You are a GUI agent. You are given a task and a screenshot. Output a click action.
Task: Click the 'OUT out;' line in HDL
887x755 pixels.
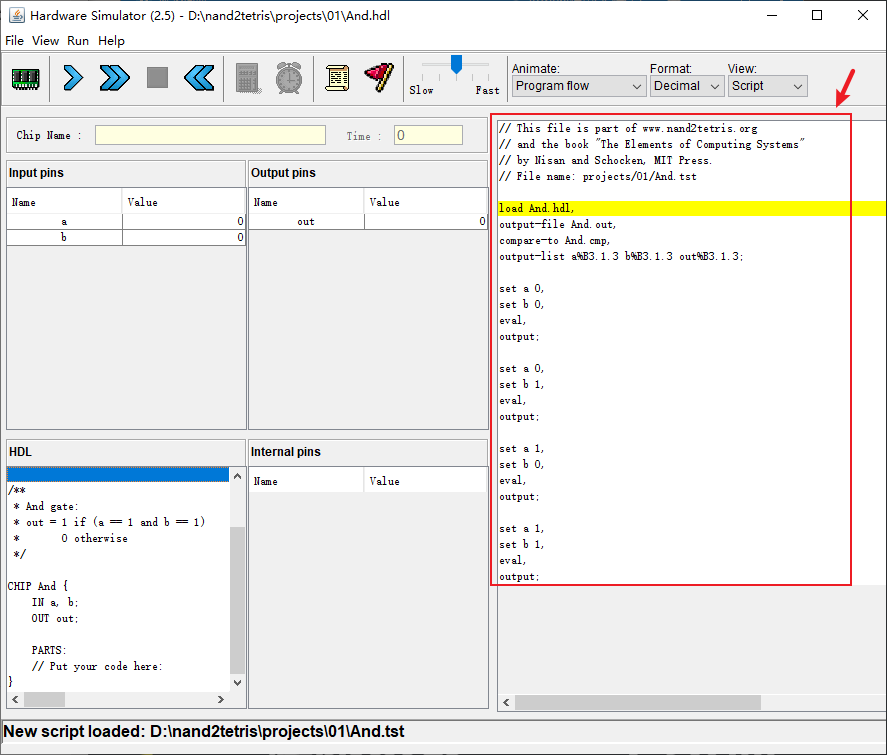[x=55, y=619]
